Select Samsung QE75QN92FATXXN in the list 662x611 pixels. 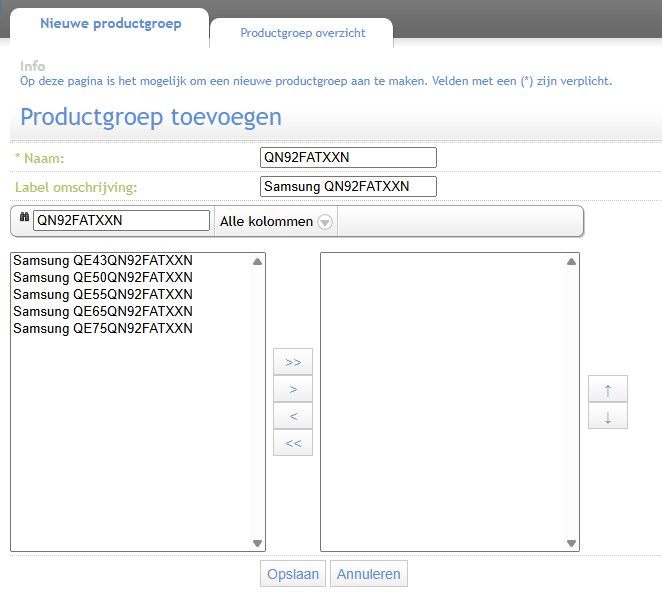[x=103, y=329]
